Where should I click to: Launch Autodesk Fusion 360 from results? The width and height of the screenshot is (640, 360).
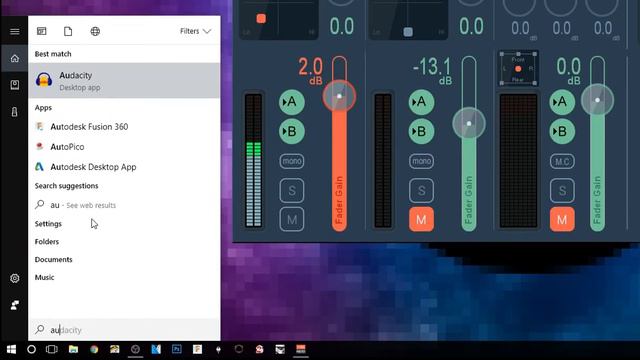coord(124,127)
